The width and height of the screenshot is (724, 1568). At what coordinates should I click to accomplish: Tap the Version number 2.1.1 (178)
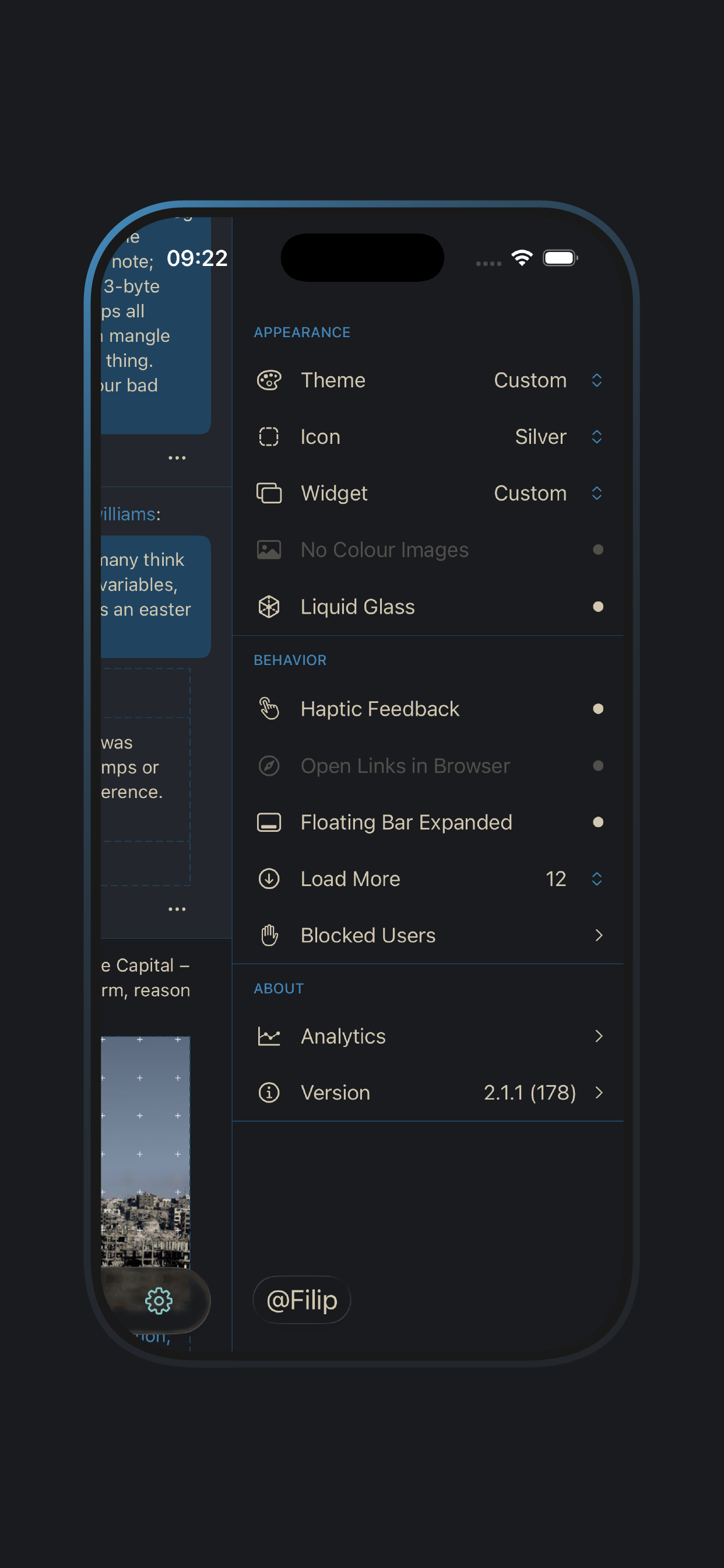[529, 1093]
